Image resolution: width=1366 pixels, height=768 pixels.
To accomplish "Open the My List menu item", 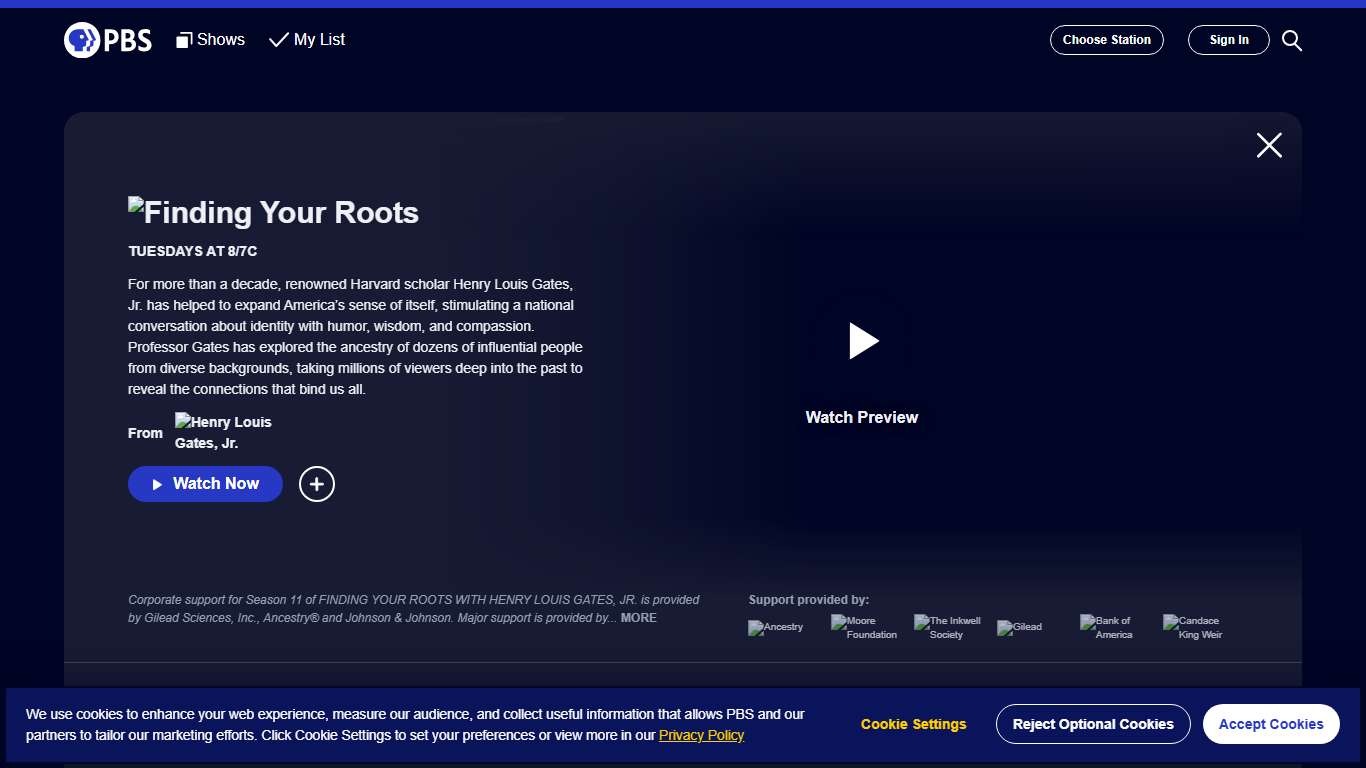I will coord(307,39).
